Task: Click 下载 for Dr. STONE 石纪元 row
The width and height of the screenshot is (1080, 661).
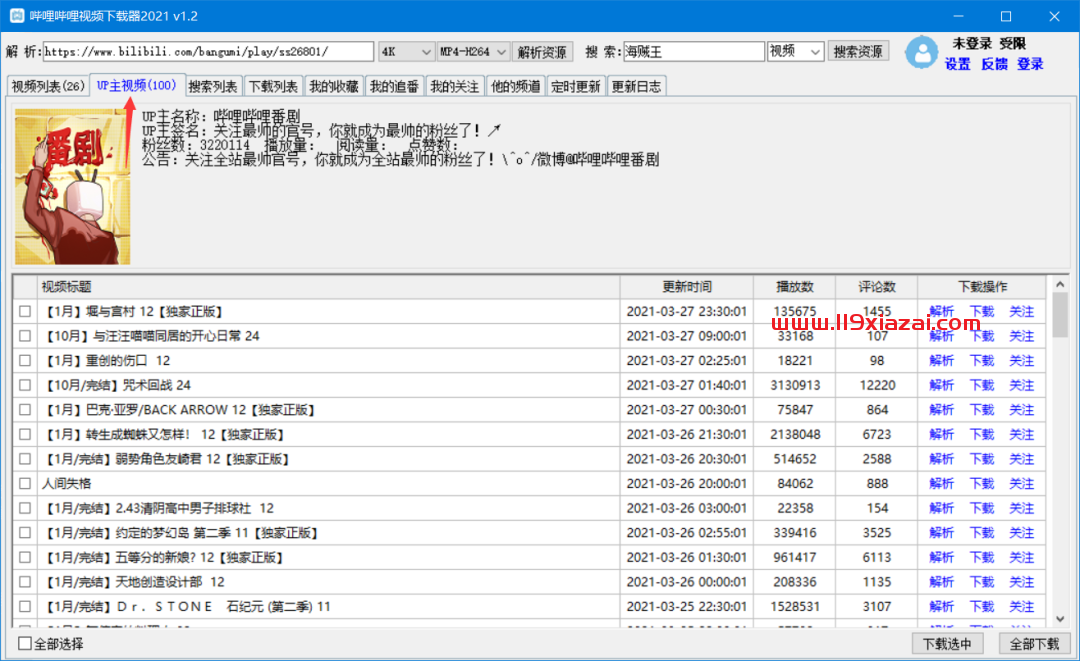Action: (x=982, y=607)
